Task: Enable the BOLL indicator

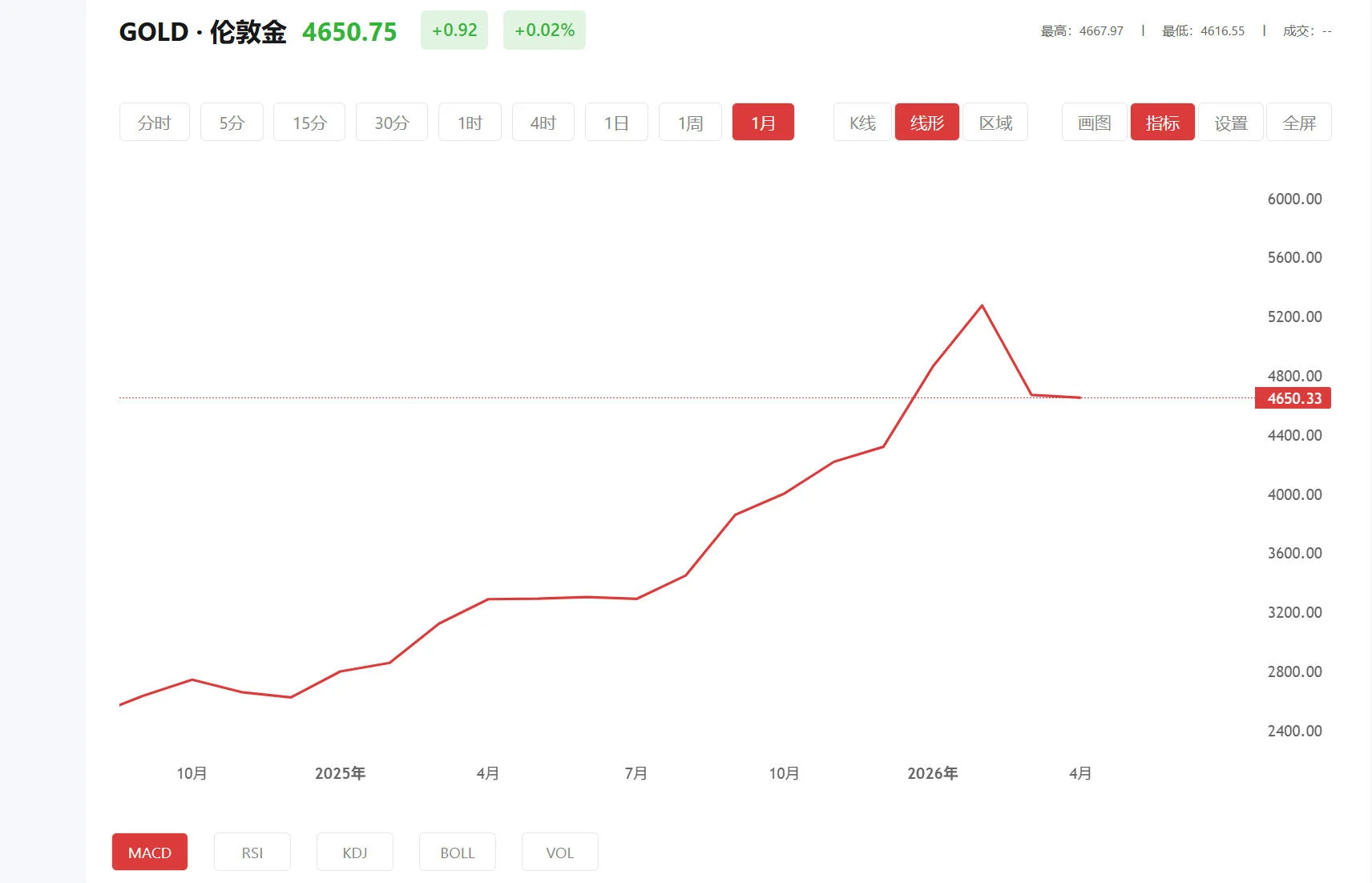Action: 457,852
